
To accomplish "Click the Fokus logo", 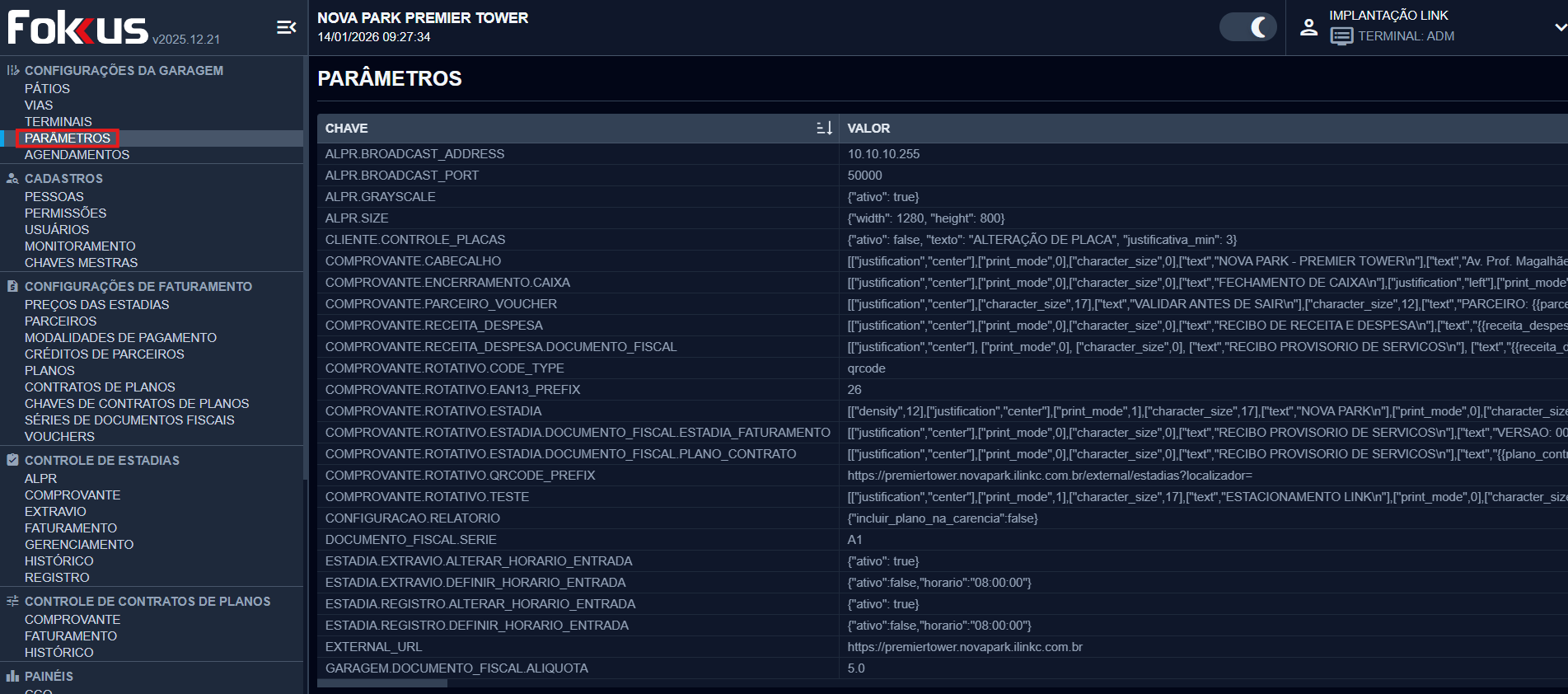I will [x=78, y=28].
